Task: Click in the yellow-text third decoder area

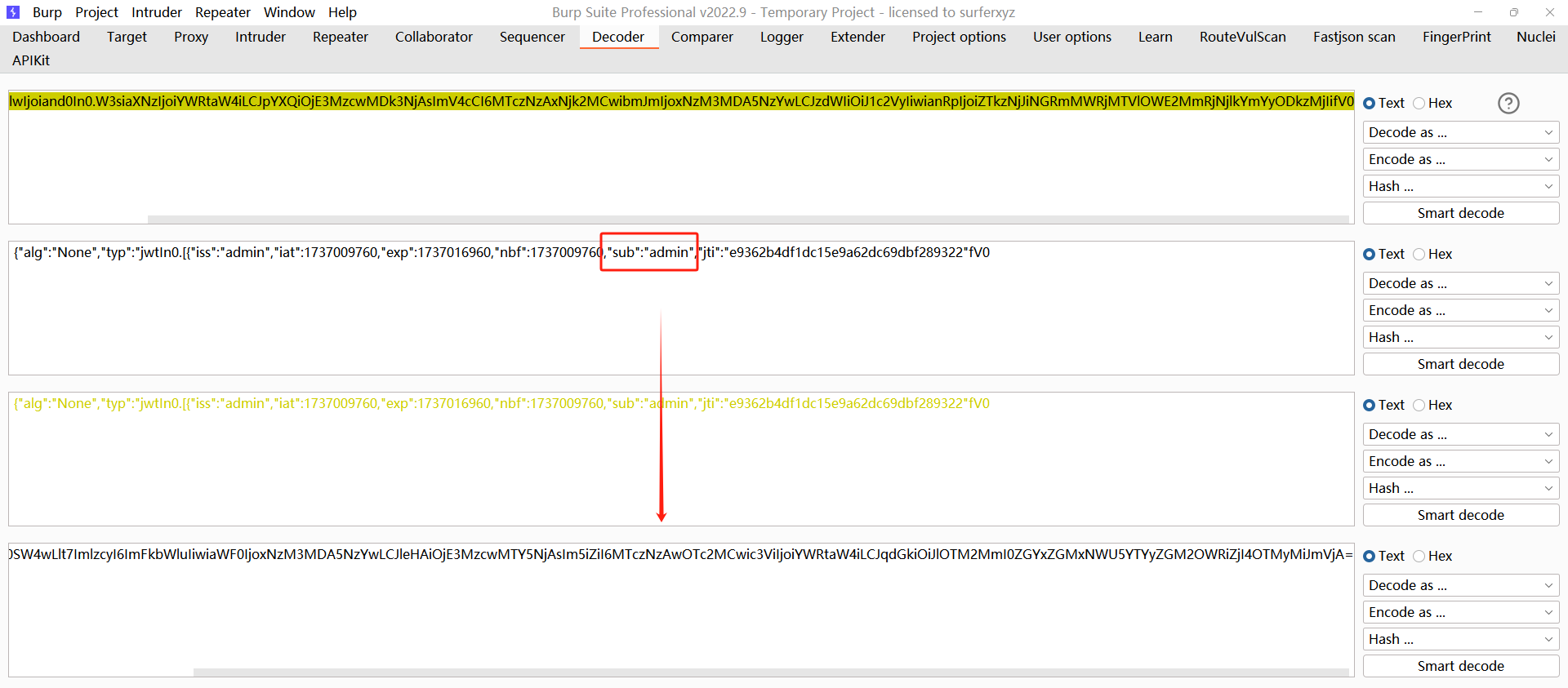Action: 681,459
